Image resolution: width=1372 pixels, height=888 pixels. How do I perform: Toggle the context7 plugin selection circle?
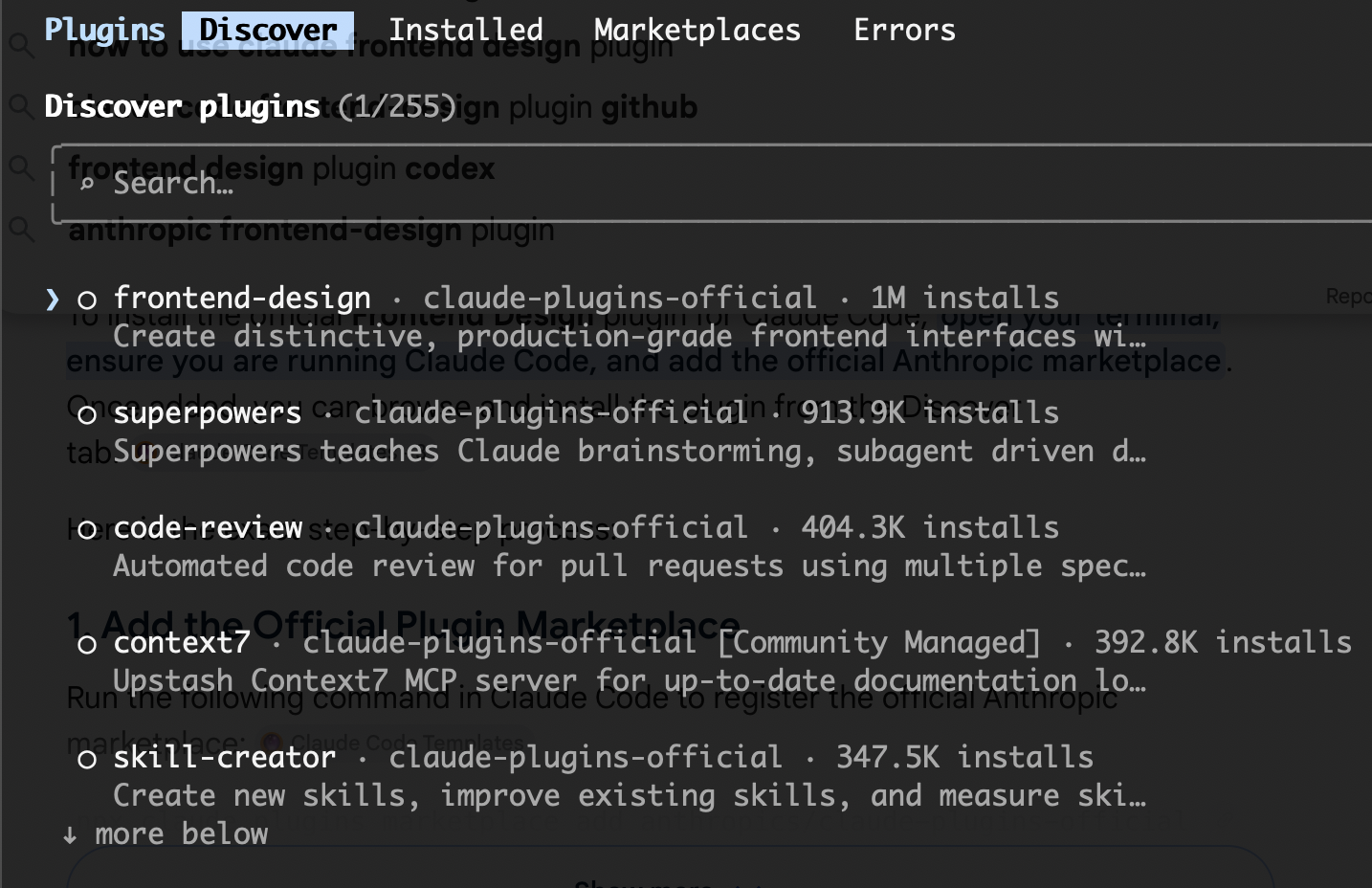click(x=87, y=644)
